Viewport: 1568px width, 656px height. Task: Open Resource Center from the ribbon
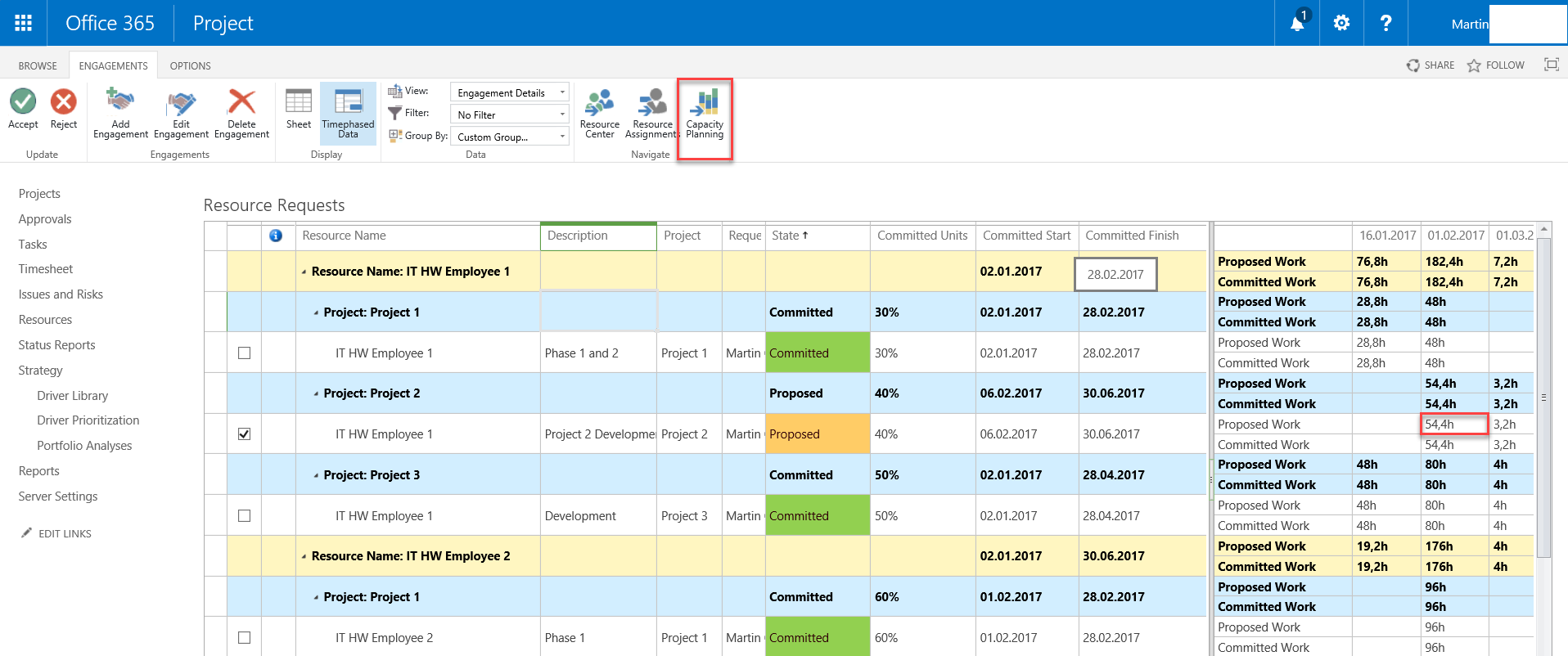(599, 102)
